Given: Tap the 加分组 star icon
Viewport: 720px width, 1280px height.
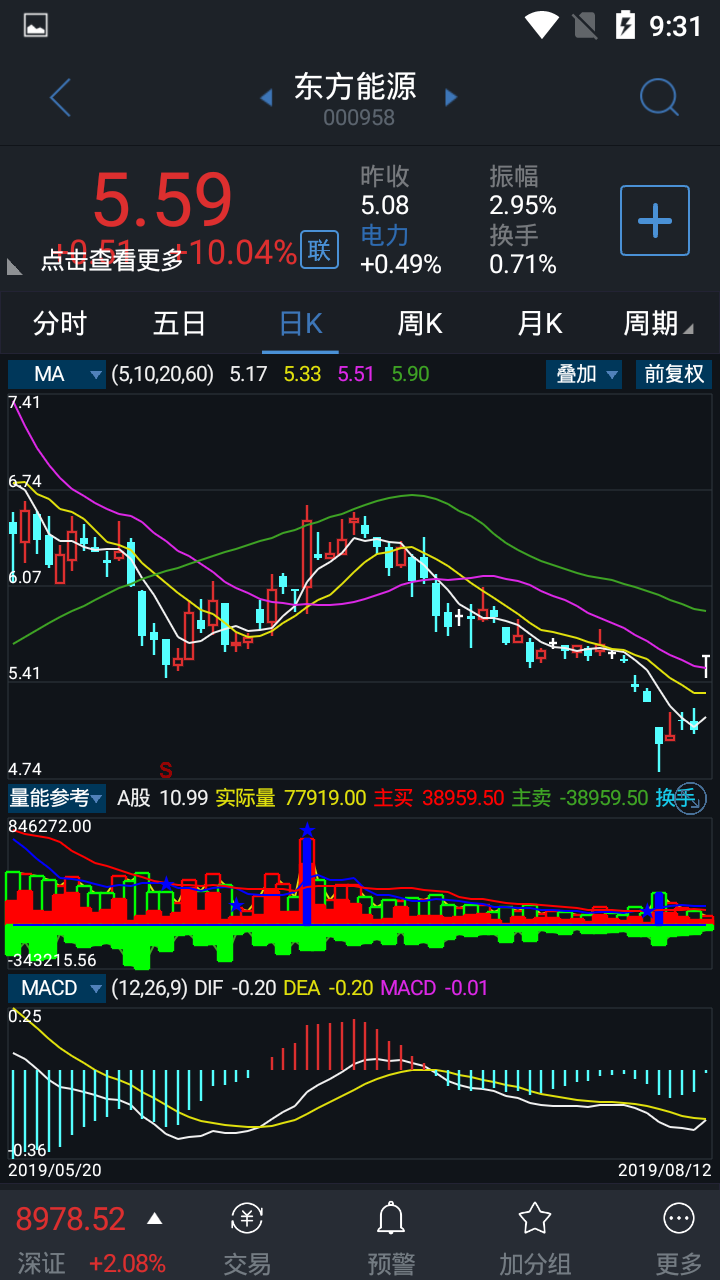Looking at the screenshot, I should pos(535,1218).
